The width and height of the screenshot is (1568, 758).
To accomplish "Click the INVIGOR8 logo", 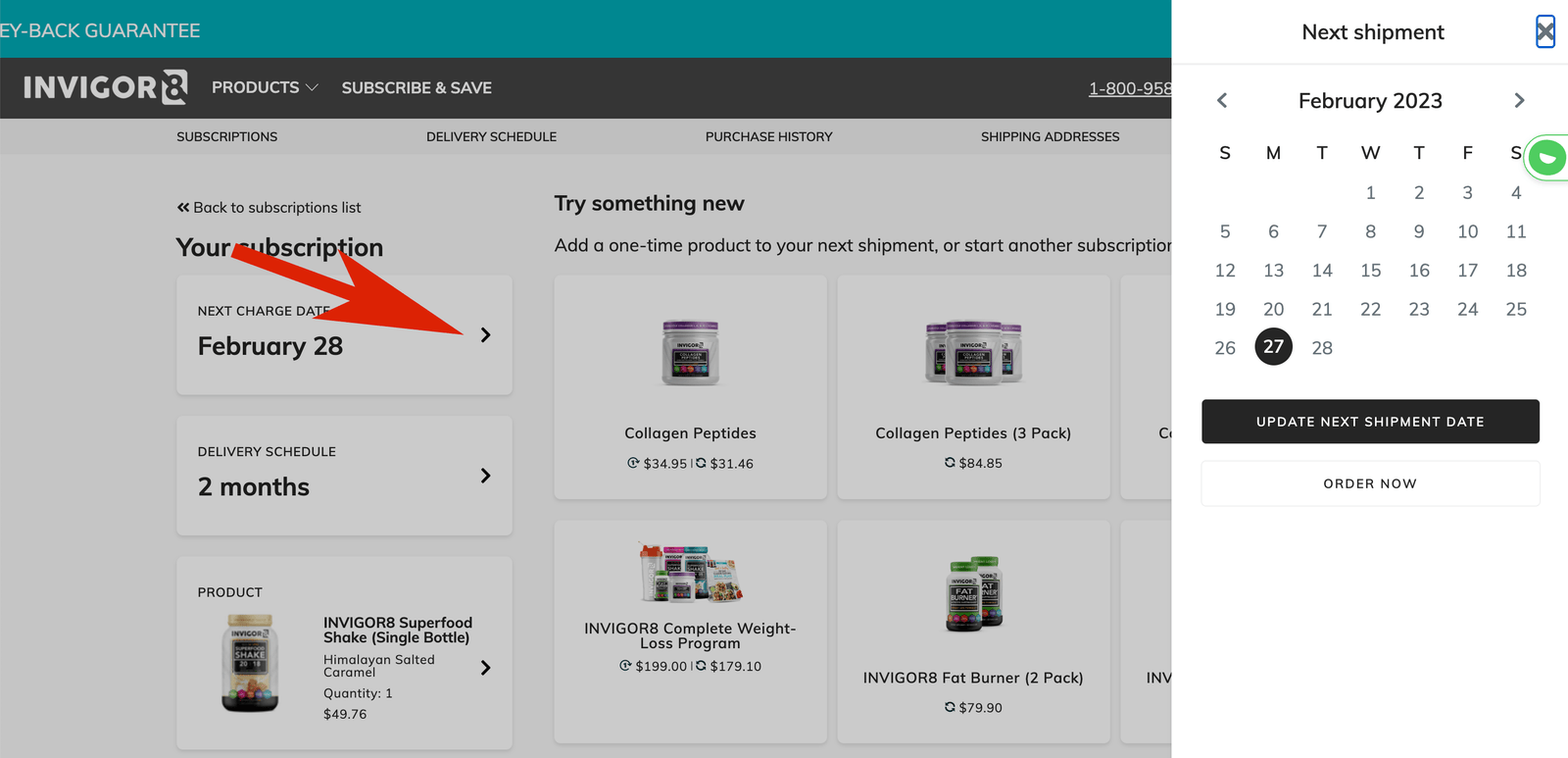I will tap(105, 87).
